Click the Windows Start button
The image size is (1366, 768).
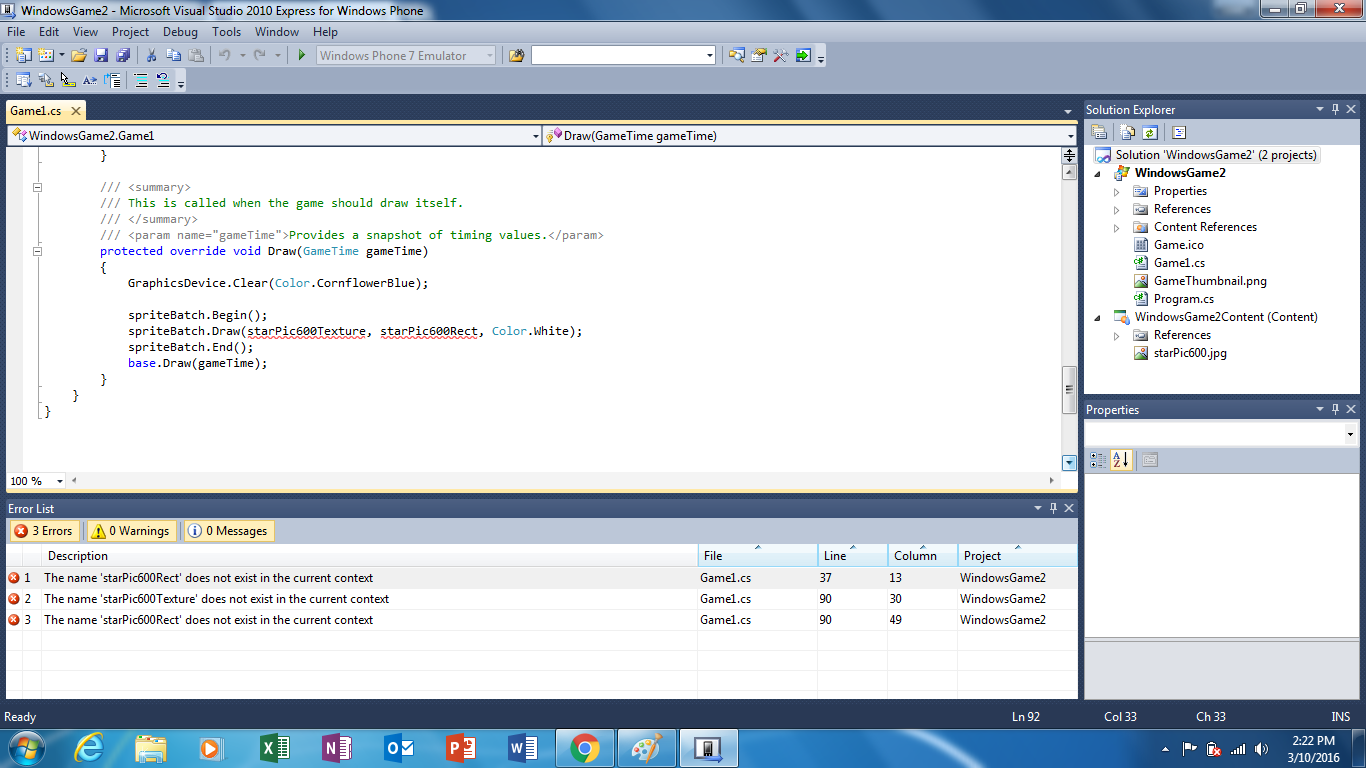click(x=25, y=748)
